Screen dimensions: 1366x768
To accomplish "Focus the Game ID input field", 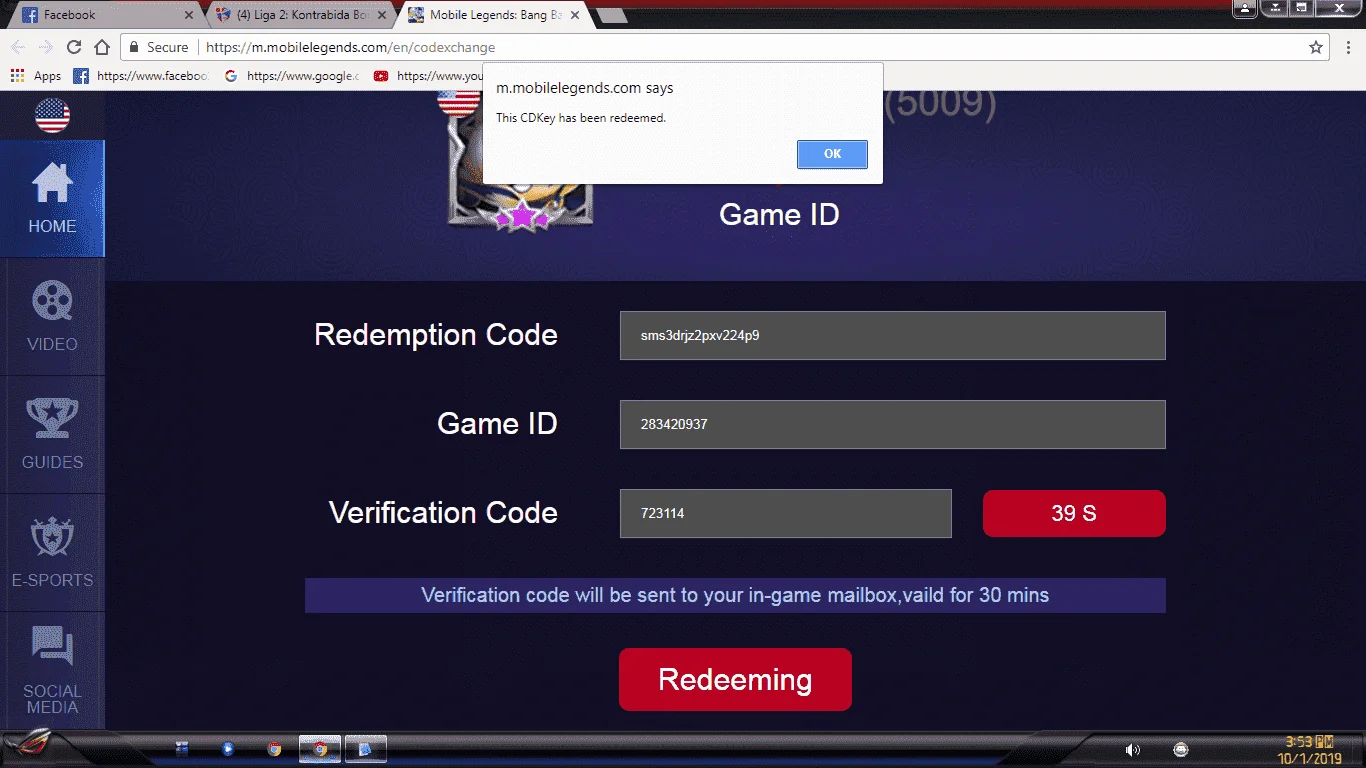I will pos(893,424).
